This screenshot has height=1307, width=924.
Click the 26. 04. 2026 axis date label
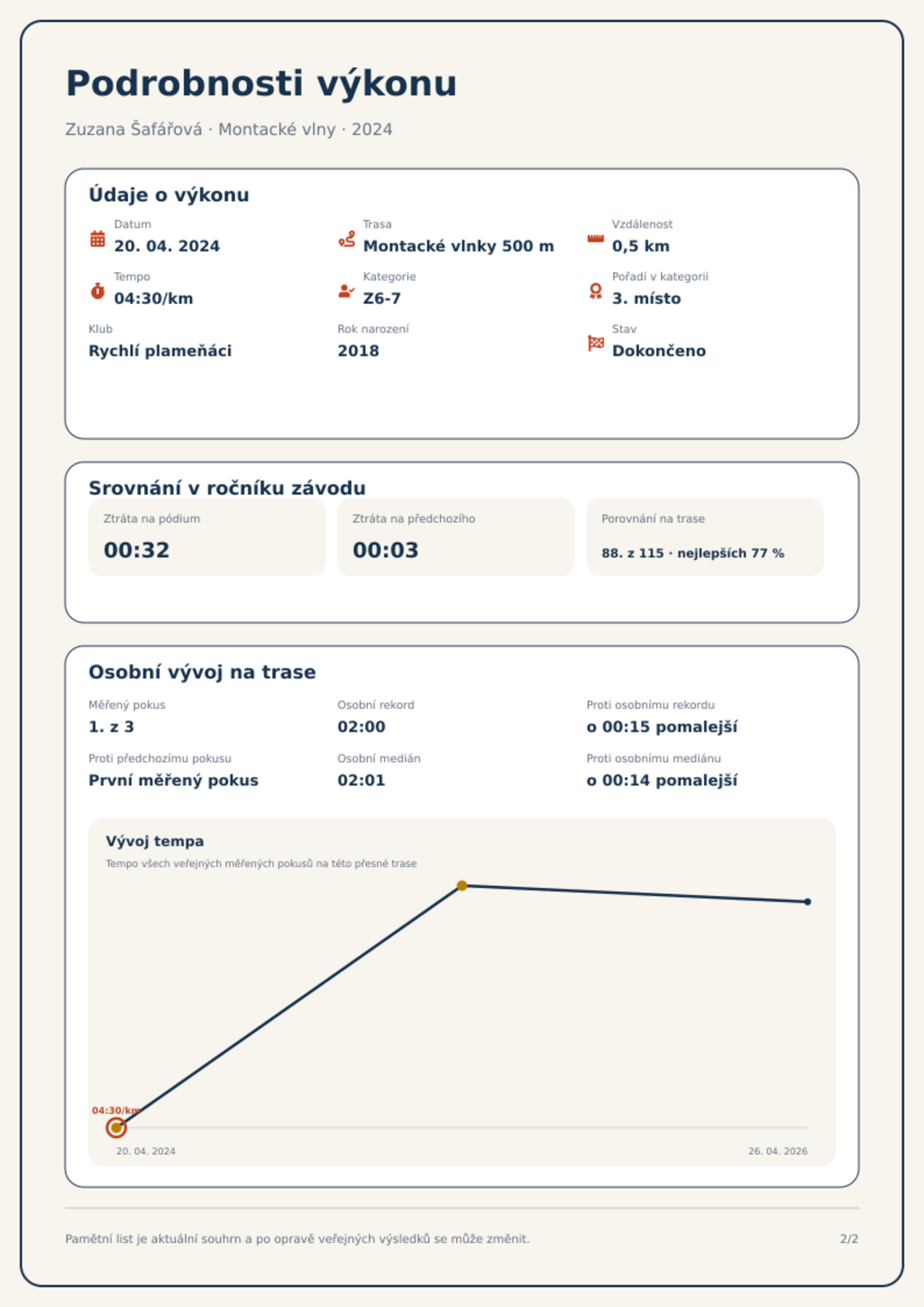[778, 1151]
